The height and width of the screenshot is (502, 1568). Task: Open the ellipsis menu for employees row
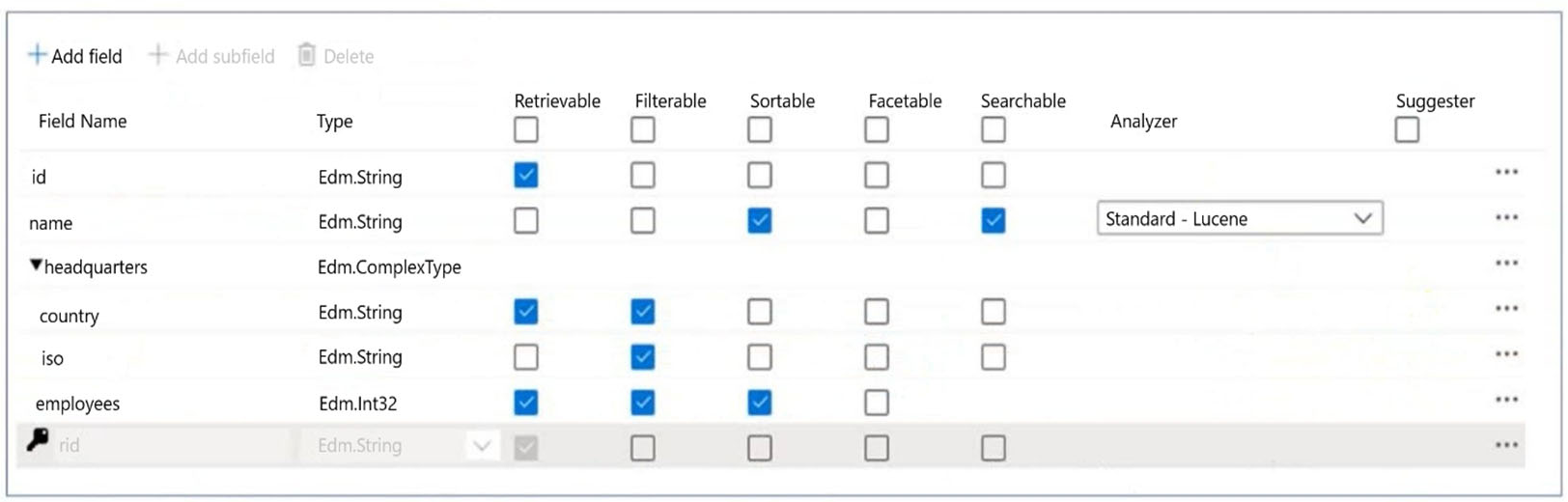coord(1506,400)
